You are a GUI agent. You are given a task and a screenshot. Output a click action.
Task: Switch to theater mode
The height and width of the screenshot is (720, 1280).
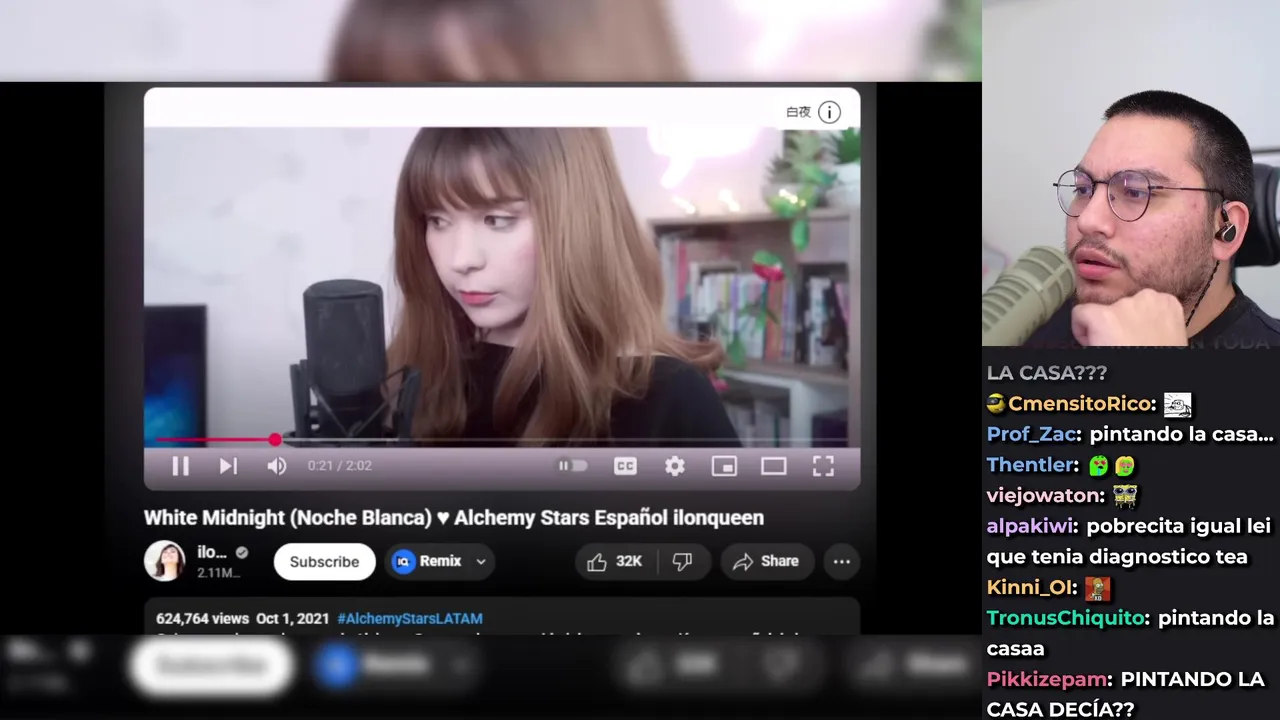pos(773,466)
